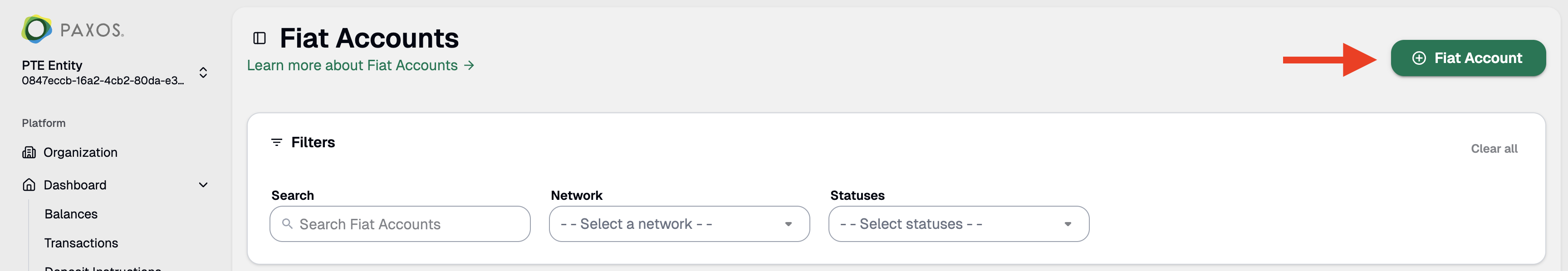This screenshot has height=271, width=1568.
Task: Collapse the Dashboard section chevron
Action: (203, 185)
